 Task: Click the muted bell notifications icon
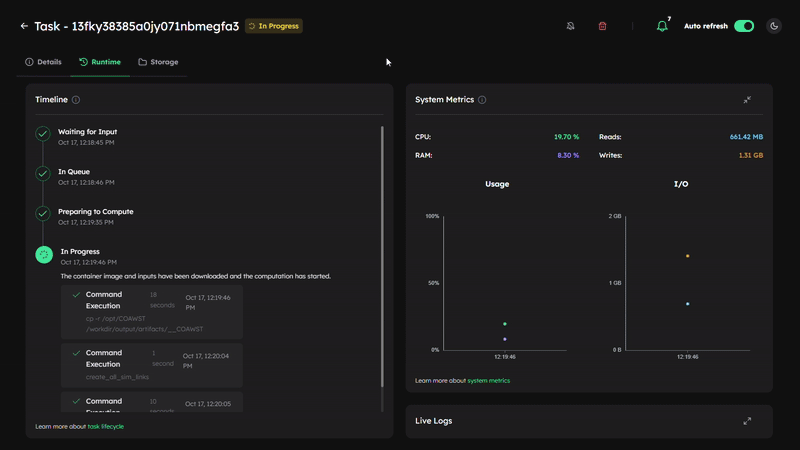pos(570,26)
